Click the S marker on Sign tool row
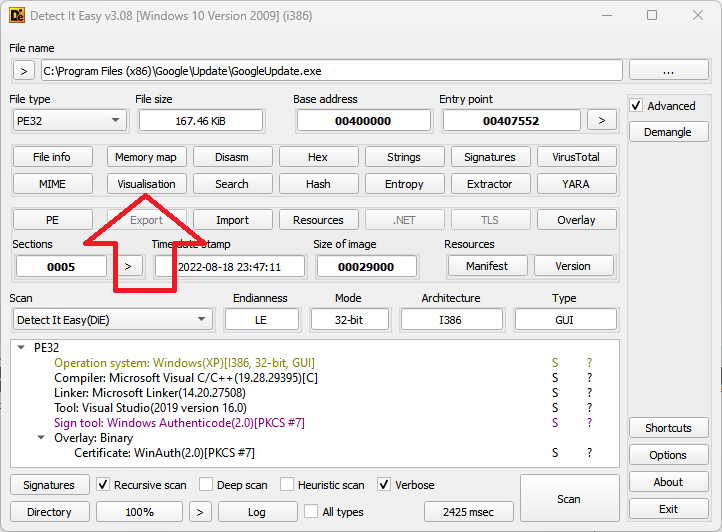Image resolution: width=722 pixels, height=532 pixels. pyautogui.click(x=555, y=423)
